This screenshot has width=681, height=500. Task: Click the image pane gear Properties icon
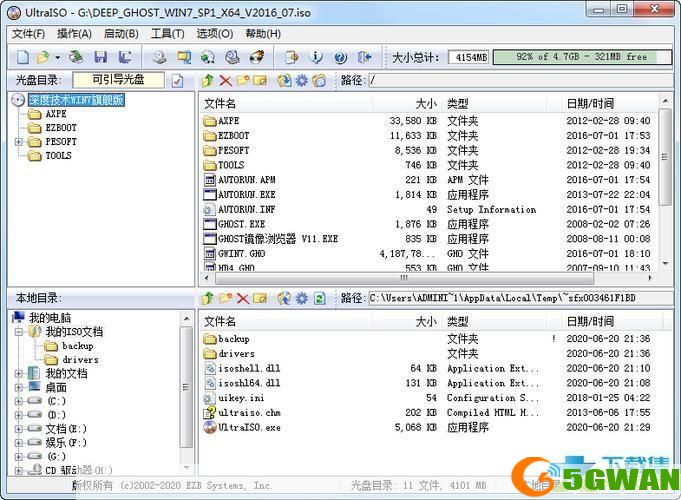coord(301,80)
